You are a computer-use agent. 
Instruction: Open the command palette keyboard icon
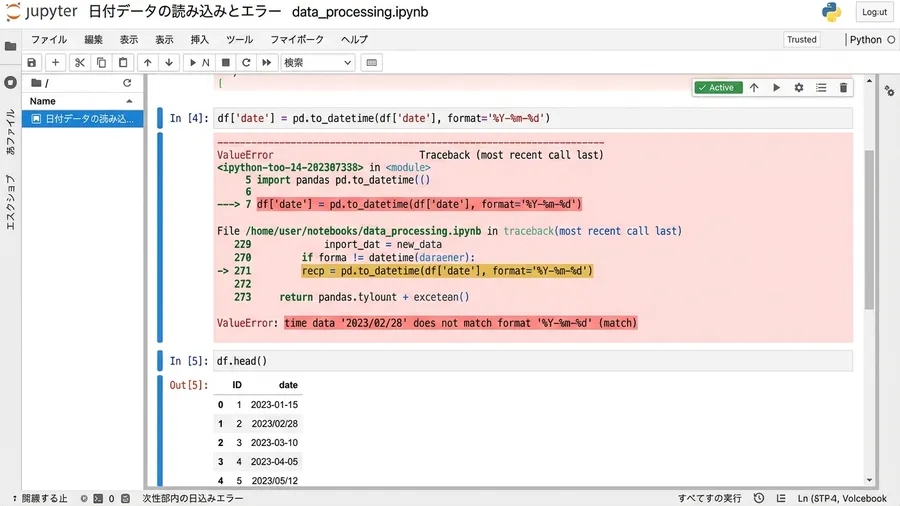point(371,63)
